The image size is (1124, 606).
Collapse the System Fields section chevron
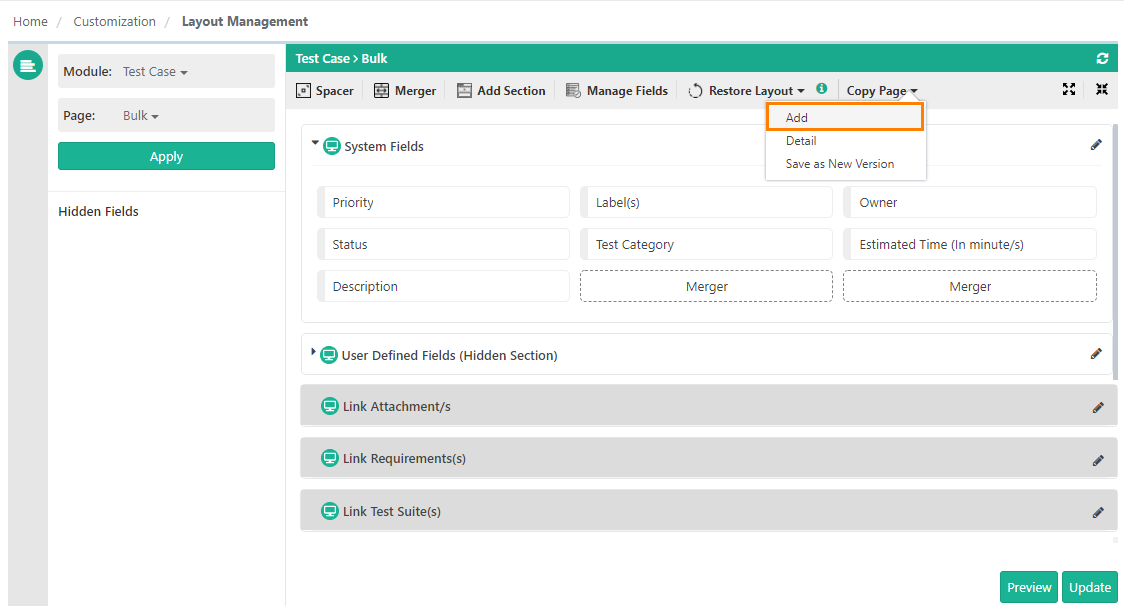(313, 142)
